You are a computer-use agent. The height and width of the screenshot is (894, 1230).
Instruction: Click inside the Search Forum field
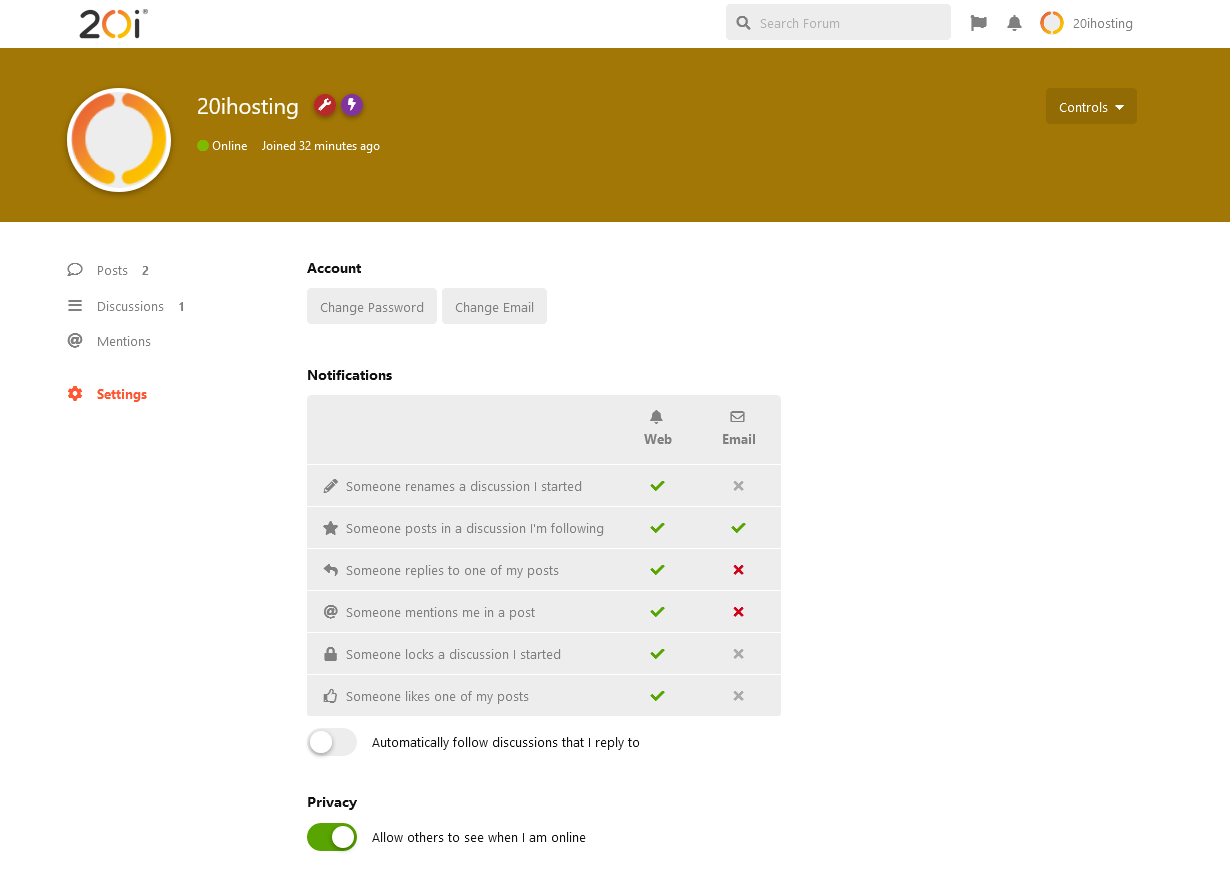click(838, 22)
